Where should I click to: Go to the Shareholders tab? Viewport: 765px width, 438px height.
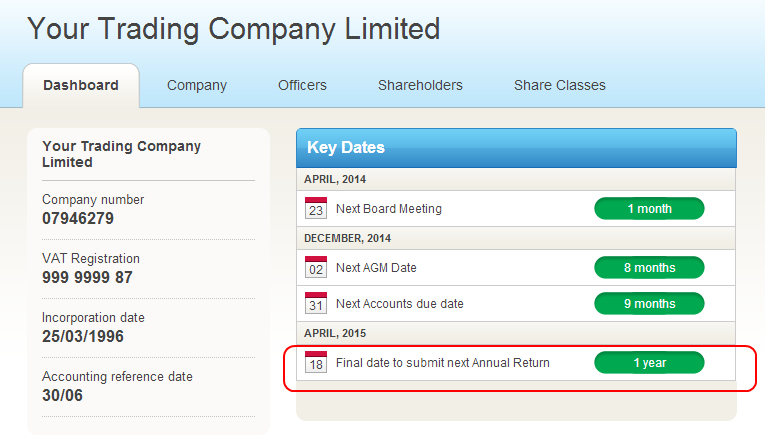coord(420,85)
